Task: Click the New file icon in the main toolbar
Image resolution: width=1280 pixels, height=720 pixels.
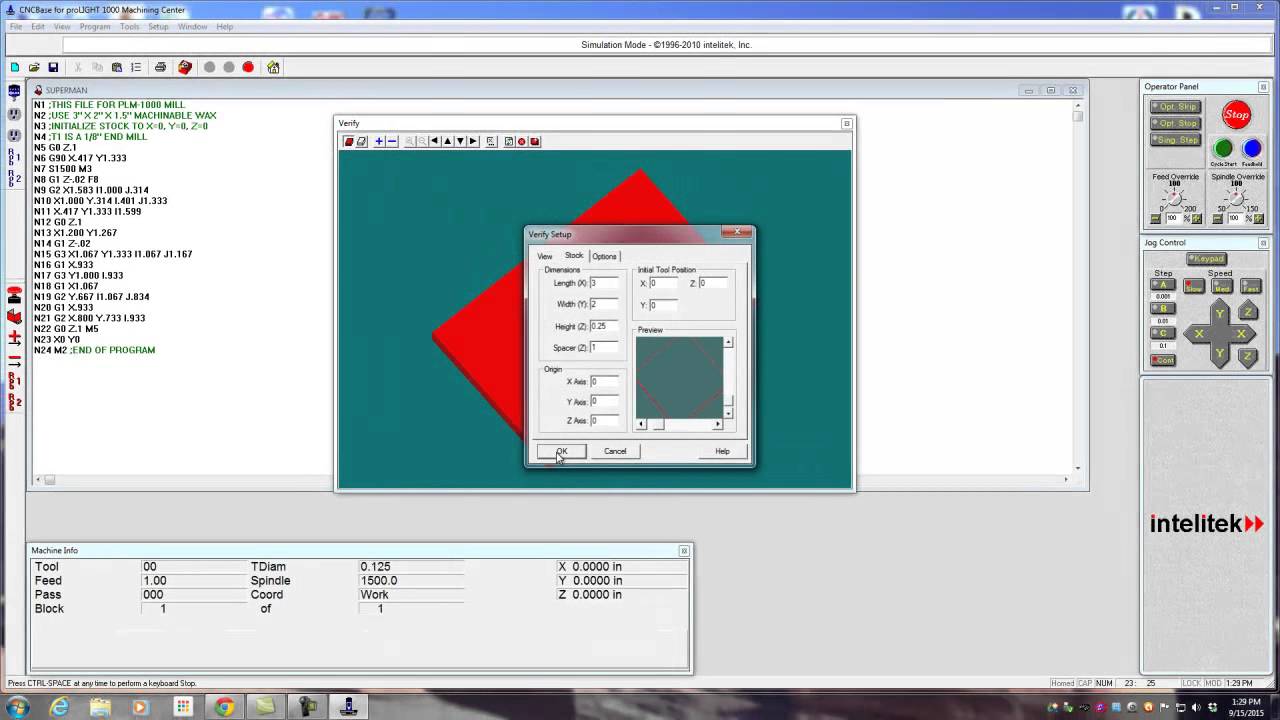Action: pyautogui.click(x=15, y=67)
